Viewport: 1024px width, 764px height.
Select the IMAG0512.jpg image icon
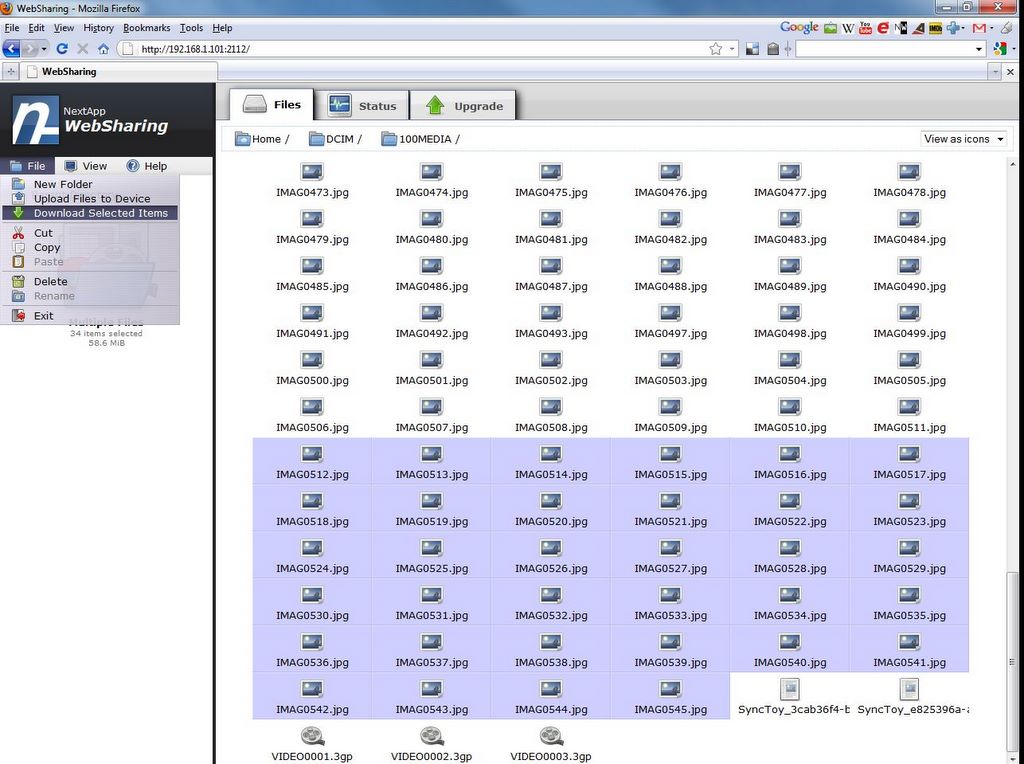(x=312, y=454)
